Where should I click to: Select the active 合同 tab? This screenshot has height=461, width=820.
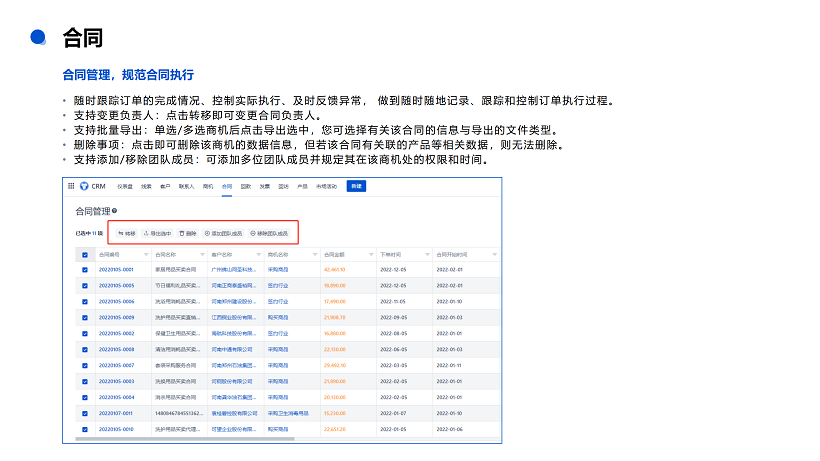click(x=226, y=186)
